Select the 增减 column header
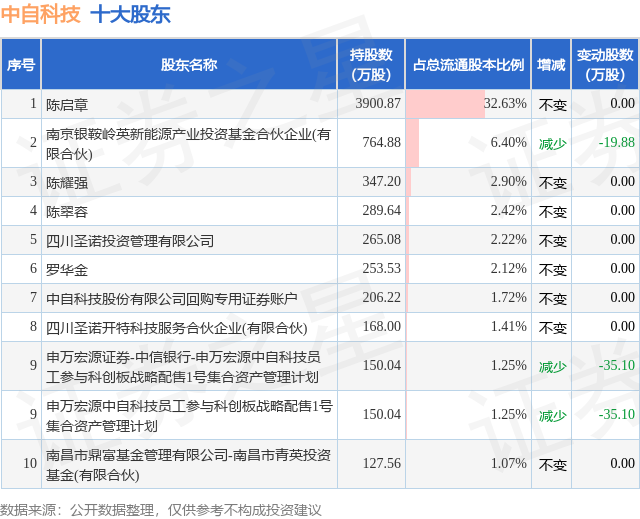Image resolution: width=640 pixels, height=519 pixels. tap(551, 64)
